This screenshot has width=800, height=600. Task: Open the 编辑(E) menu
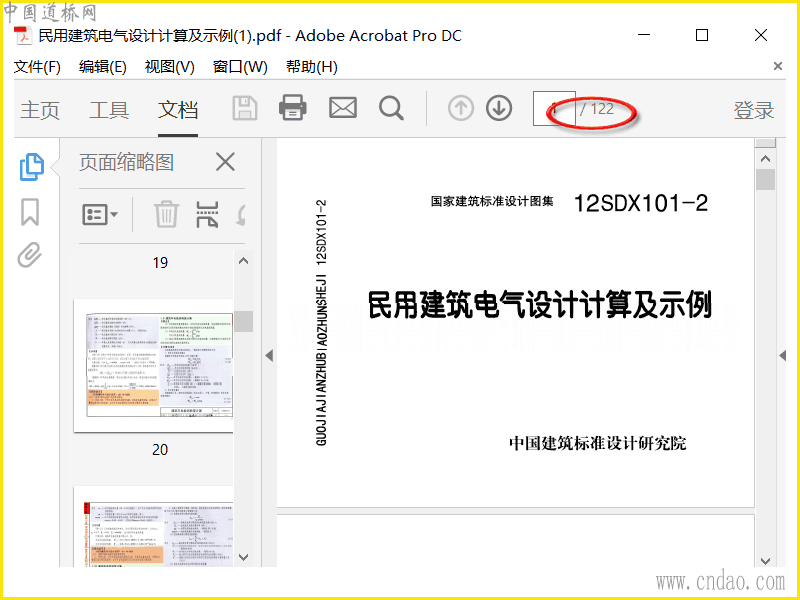point(103,67)
